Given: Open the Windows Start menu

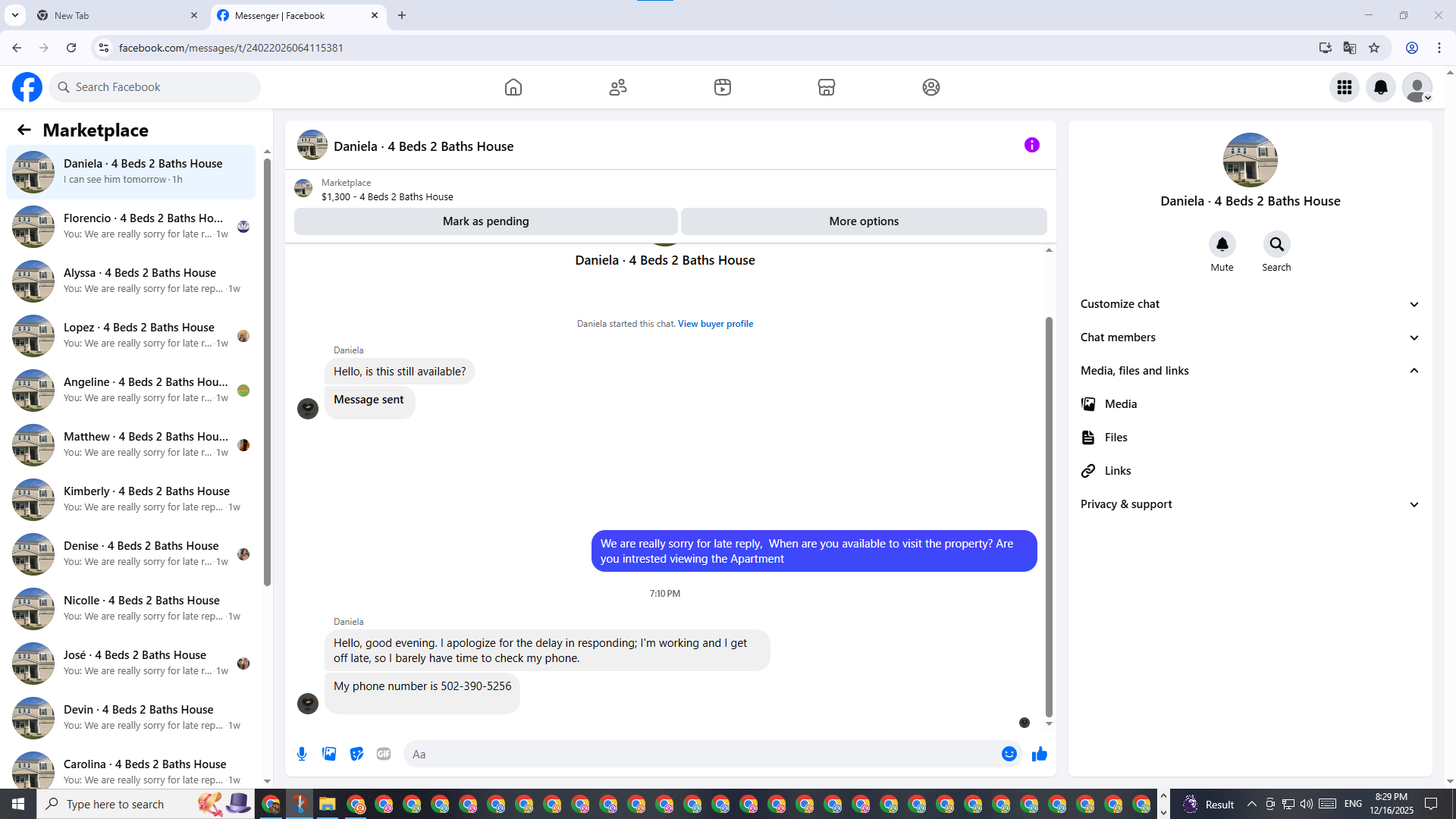Looking at the screenshot, I should click(18, 804).
